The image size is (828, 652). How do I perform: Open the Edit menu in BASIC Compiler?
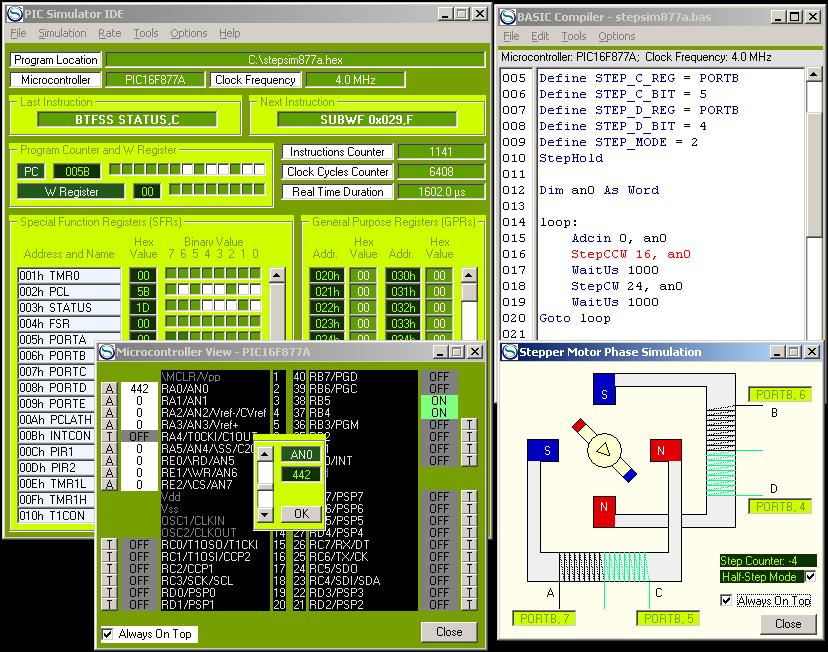(540, 36)
